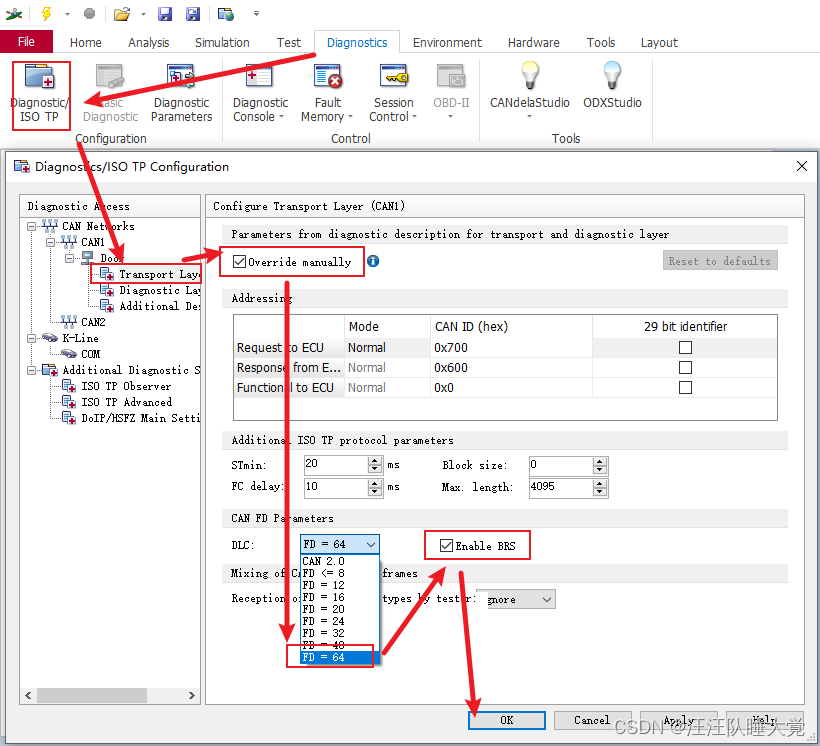Choose FD = 12 from the DLC list
Screen dimensions: 820x746
(339, 585)
